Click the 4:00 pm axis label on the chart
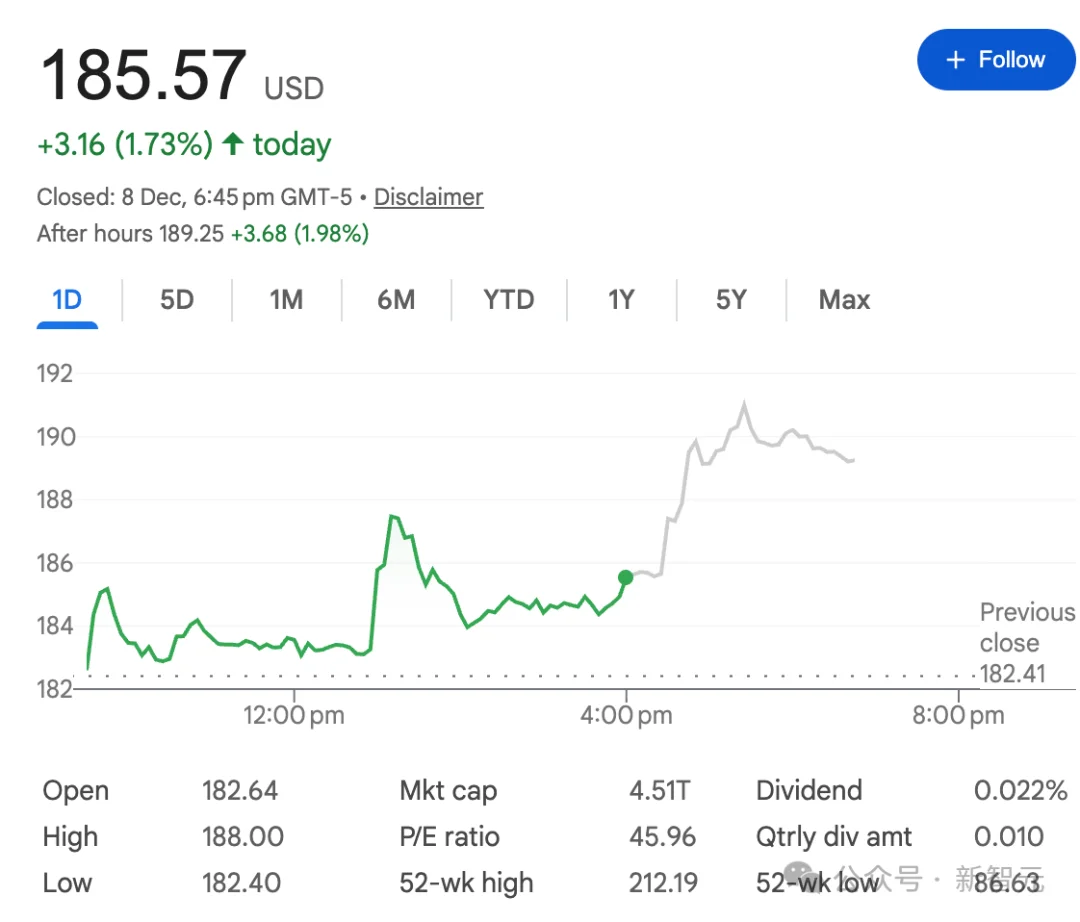The width and height of the screenshot is (1080, 922). (626, 715)
